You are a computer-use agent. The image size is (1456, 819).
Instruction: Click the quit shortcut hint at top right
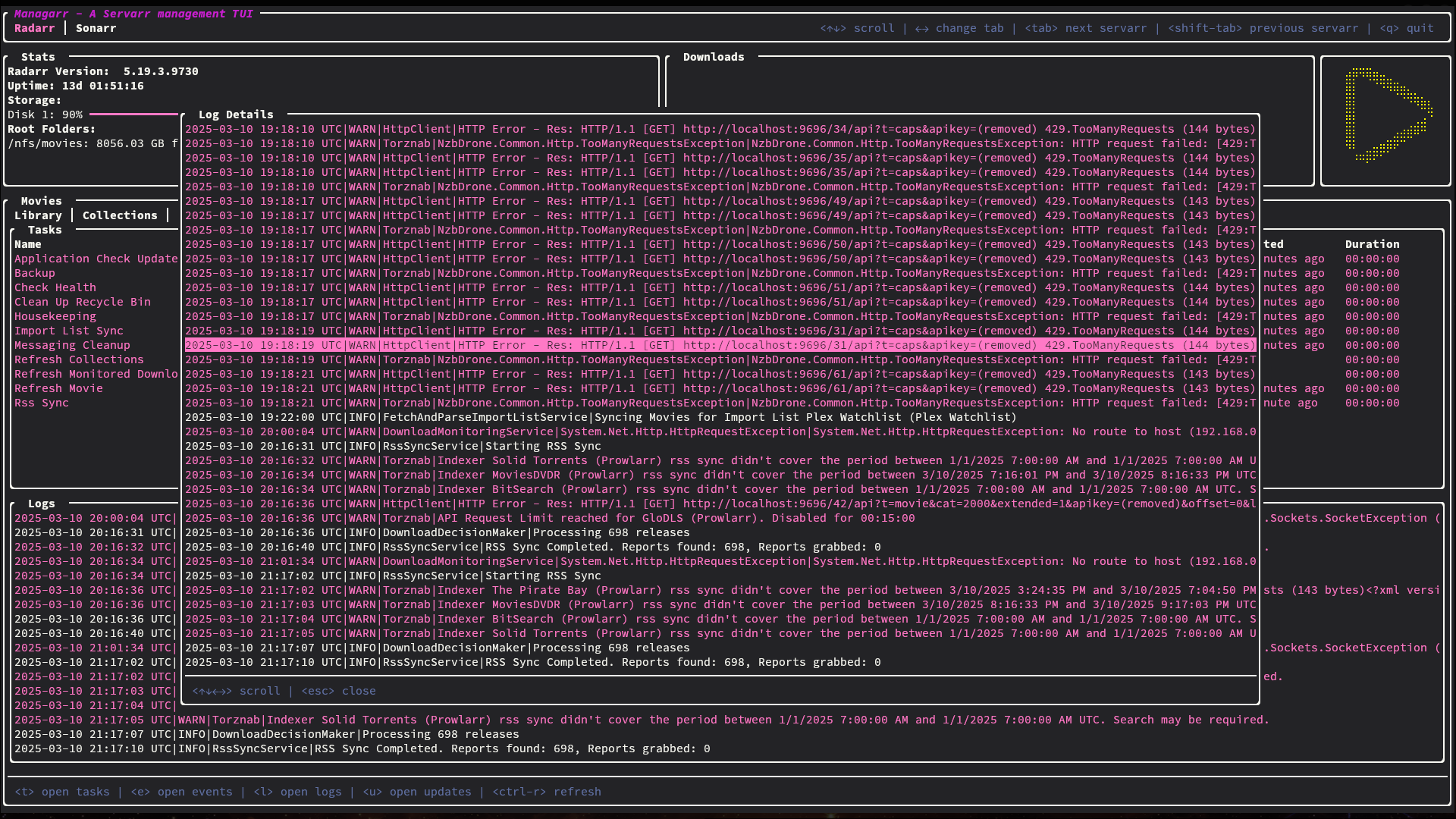[1407, 28]
